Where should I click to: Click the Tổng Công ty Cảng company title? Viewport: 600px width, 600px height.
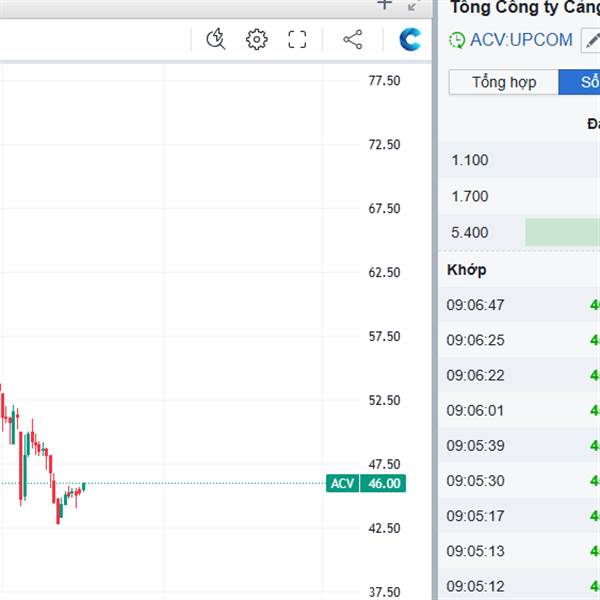click(525, 7)
